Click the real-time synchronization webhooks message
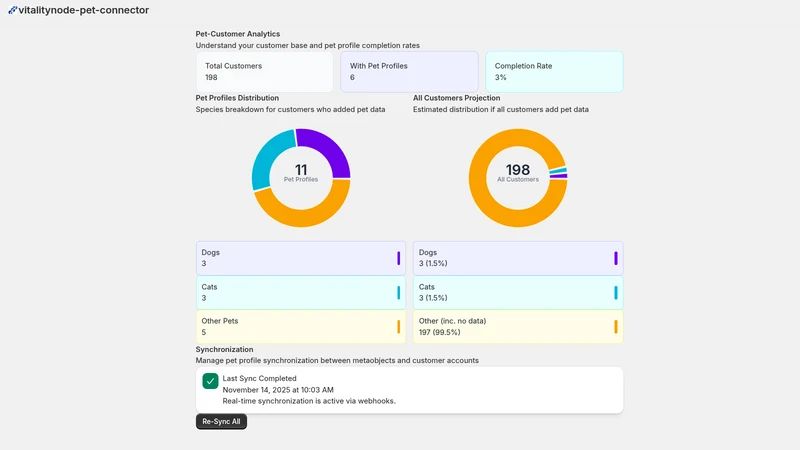 point(309,401)
